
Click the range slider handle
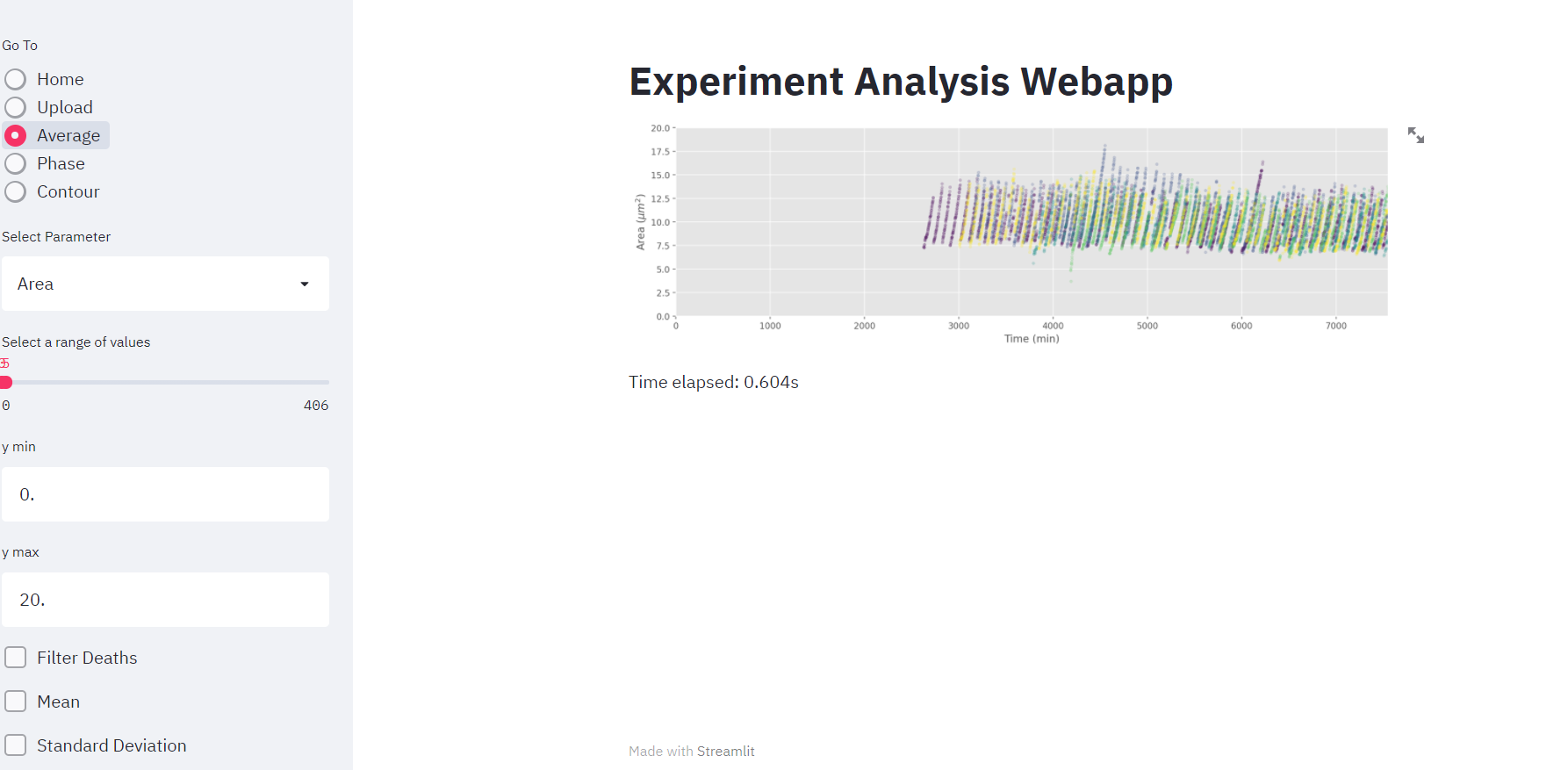5,382
